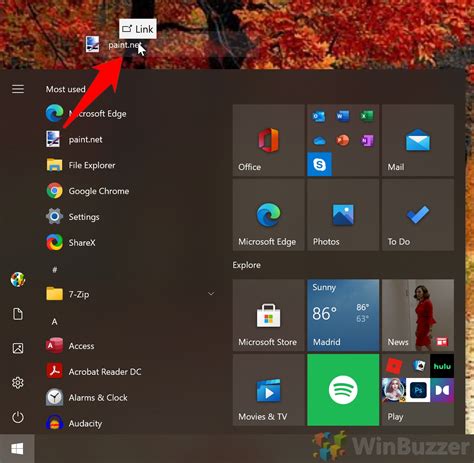Image resolution: width=474 pixels, height=463 pixels.
Task: Open OneDrive in Office apps tile
Action: (319, 141)
